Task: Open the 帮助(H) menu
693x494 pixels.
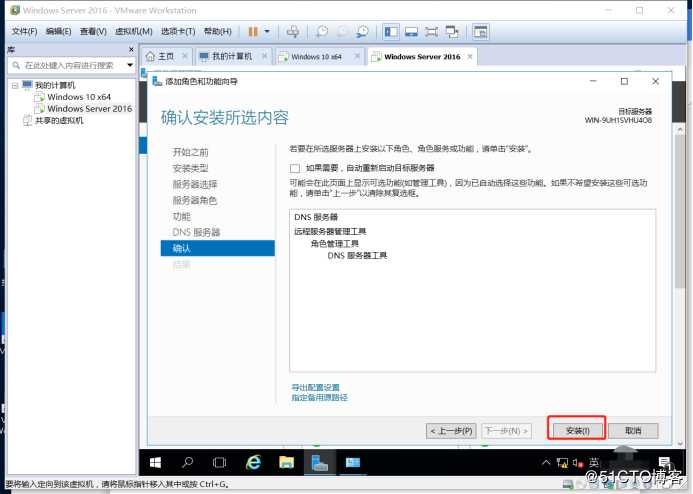Action: 217,32
